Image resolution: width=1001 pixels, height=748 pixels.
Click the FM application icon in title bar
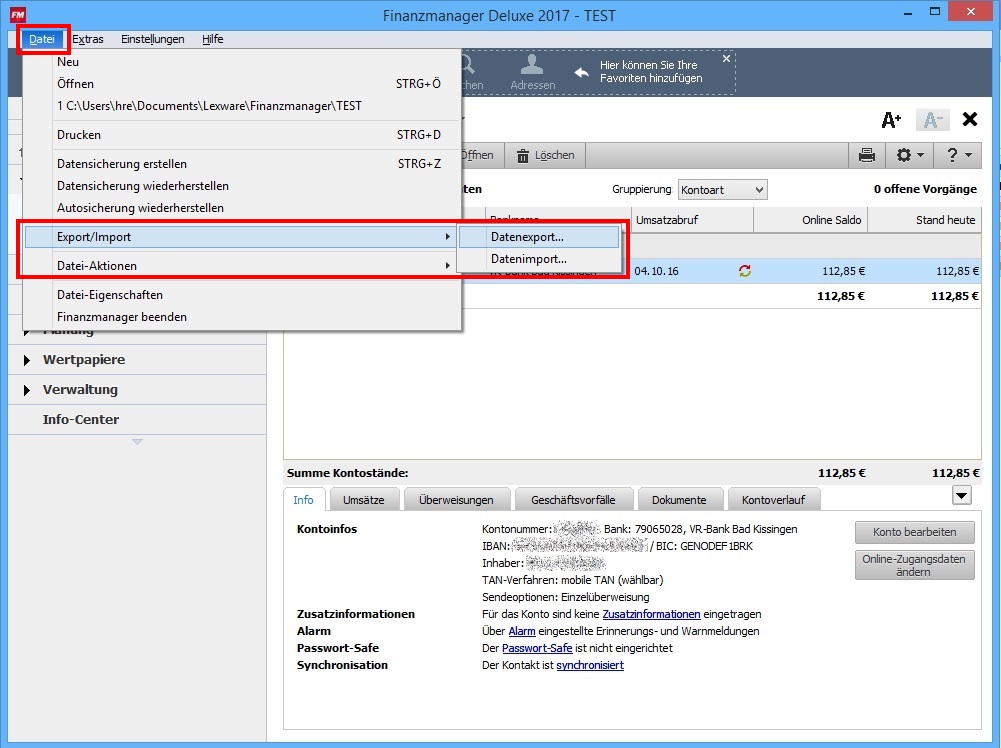18,15
